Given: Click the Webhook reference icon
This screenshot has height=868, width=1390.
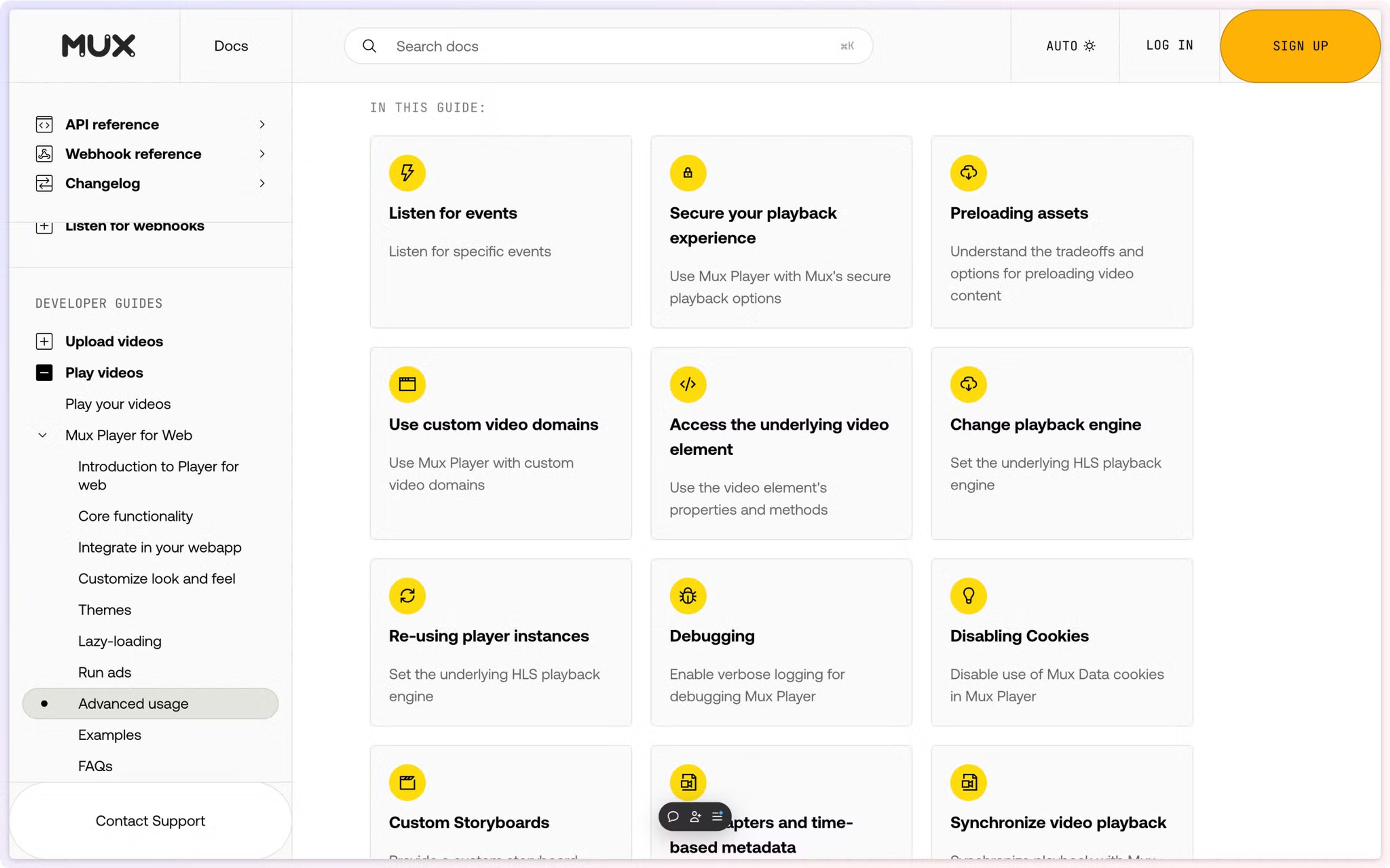Looking at the screenshot, I should (44, 154).
